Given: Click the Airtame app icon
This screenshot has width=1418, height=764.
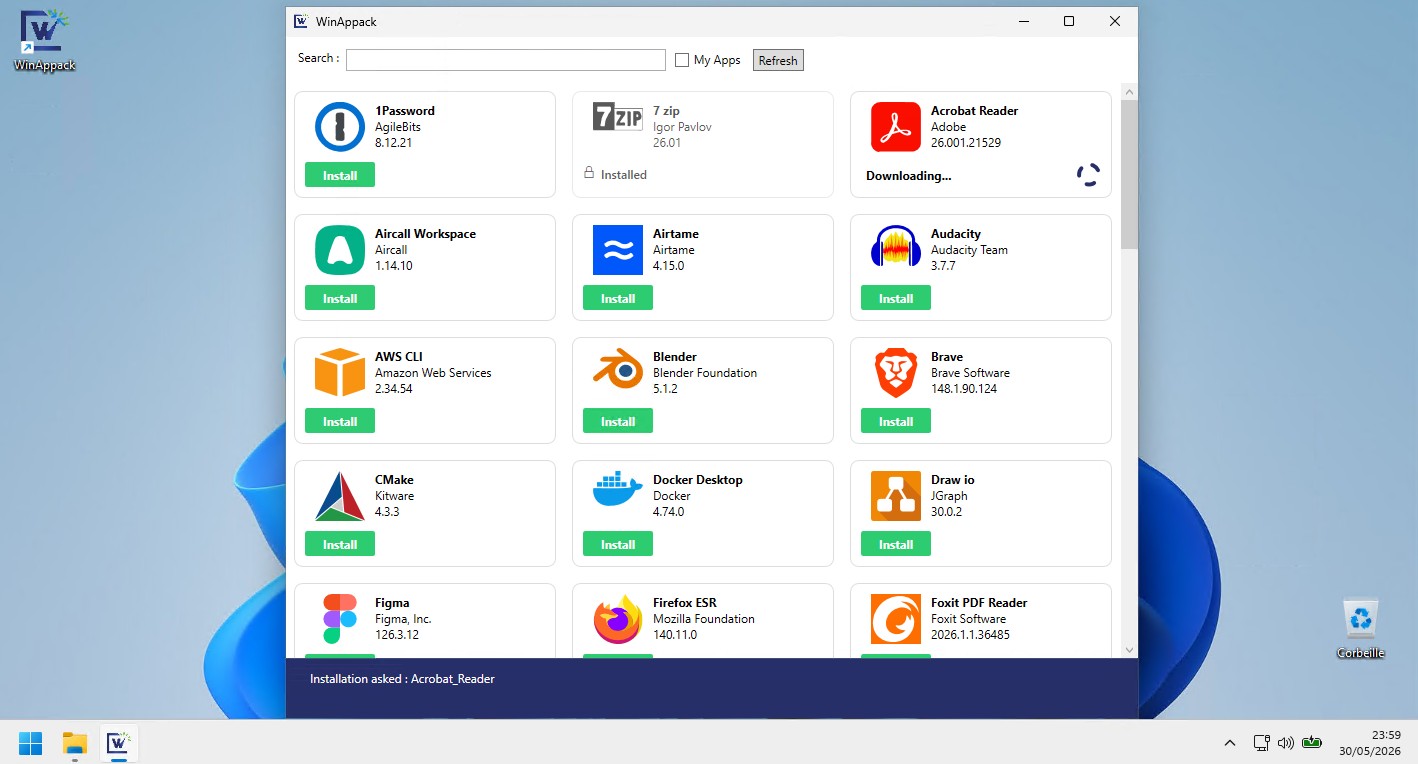Looking at the screenshot, I should click(x=618, y=250).
